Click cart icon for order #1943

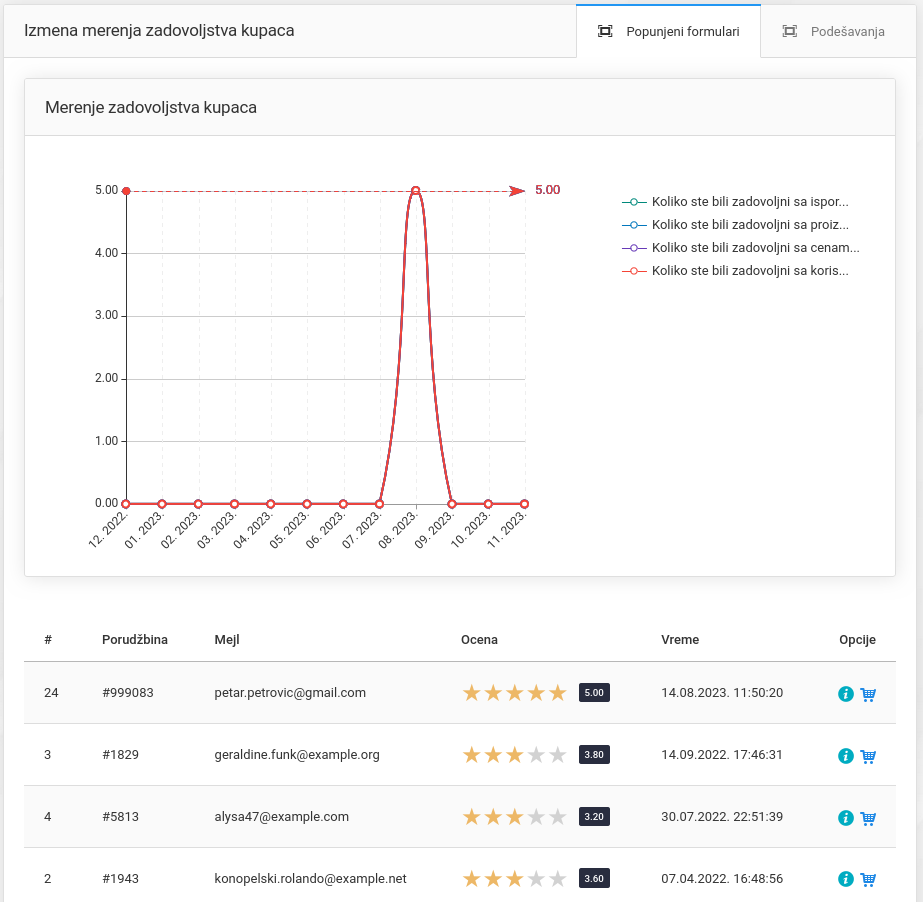click(868, 880)
